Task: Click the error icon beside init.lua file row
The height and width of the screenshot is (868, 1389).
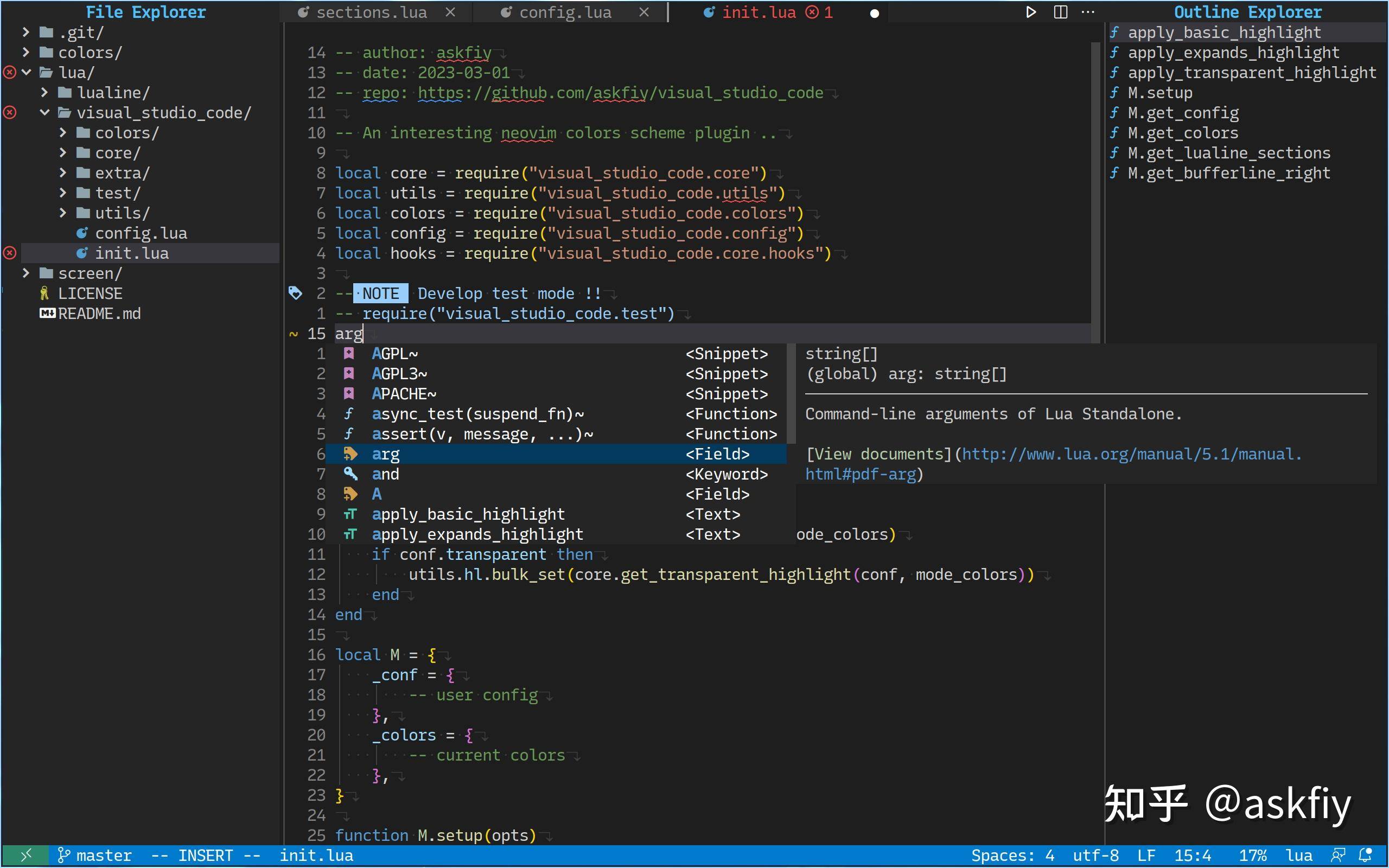Action: click(10, 253)
